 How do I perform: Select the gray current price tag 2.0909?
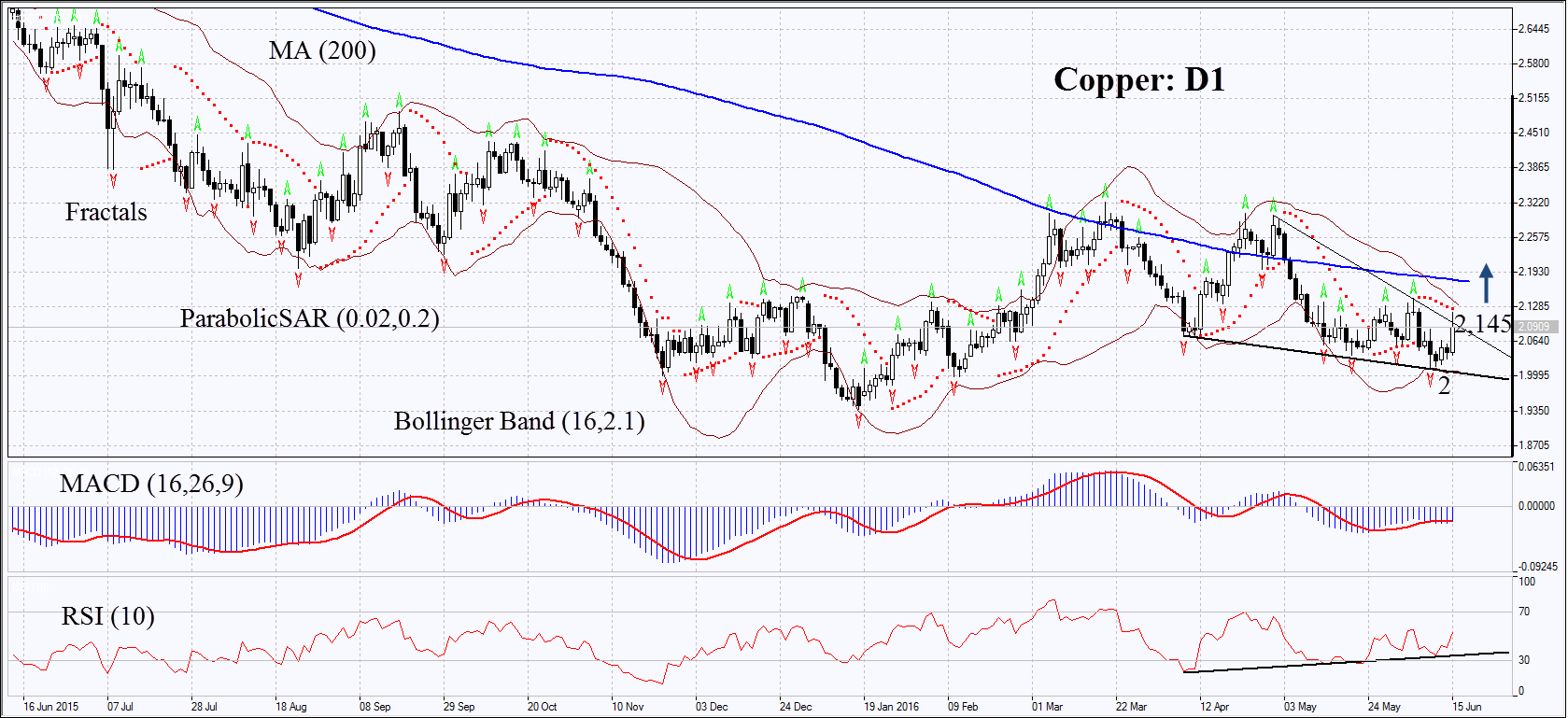(1533, 327)
